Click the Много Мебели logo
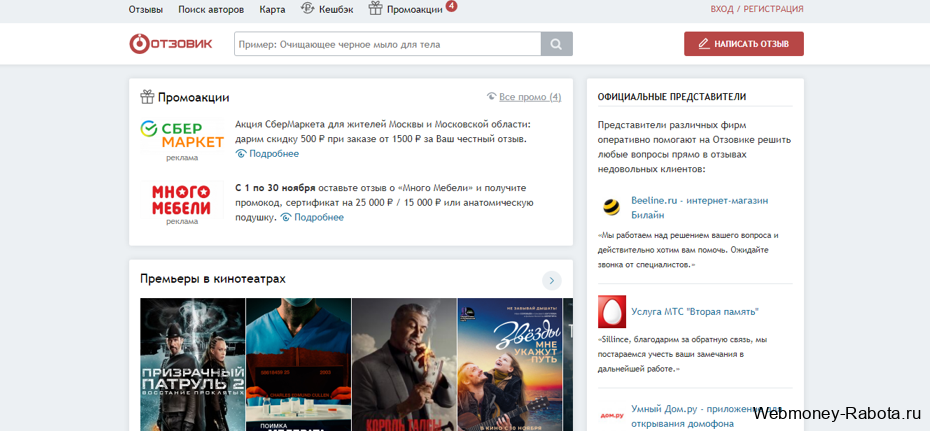The image size is (930, 431). point(182,199)
